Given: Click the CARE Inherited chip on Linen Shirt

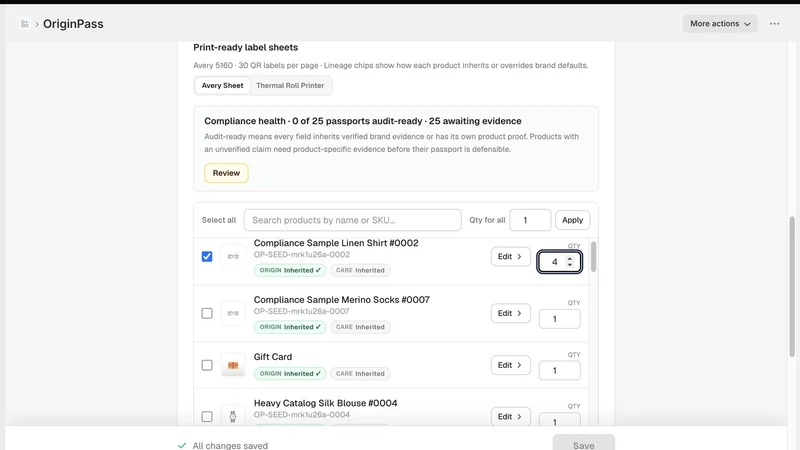Looking at the screenshot, I should point(360,270).
